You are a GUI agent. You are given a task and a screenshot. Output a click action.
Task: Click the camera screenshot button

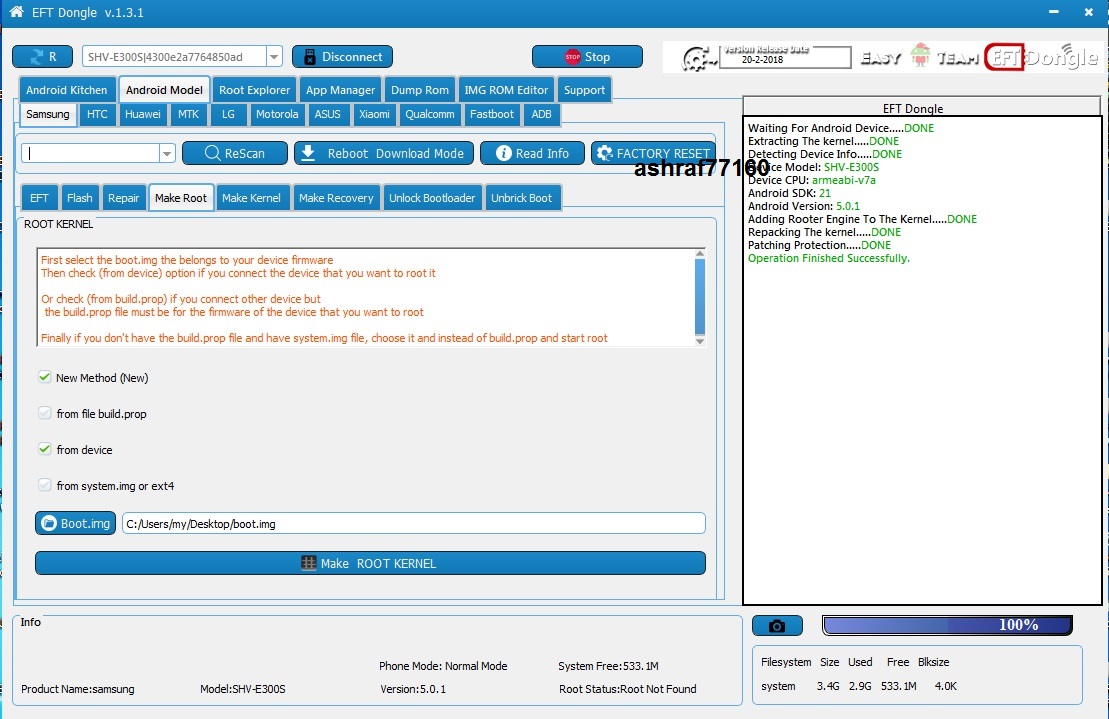[x=777, y=626]
